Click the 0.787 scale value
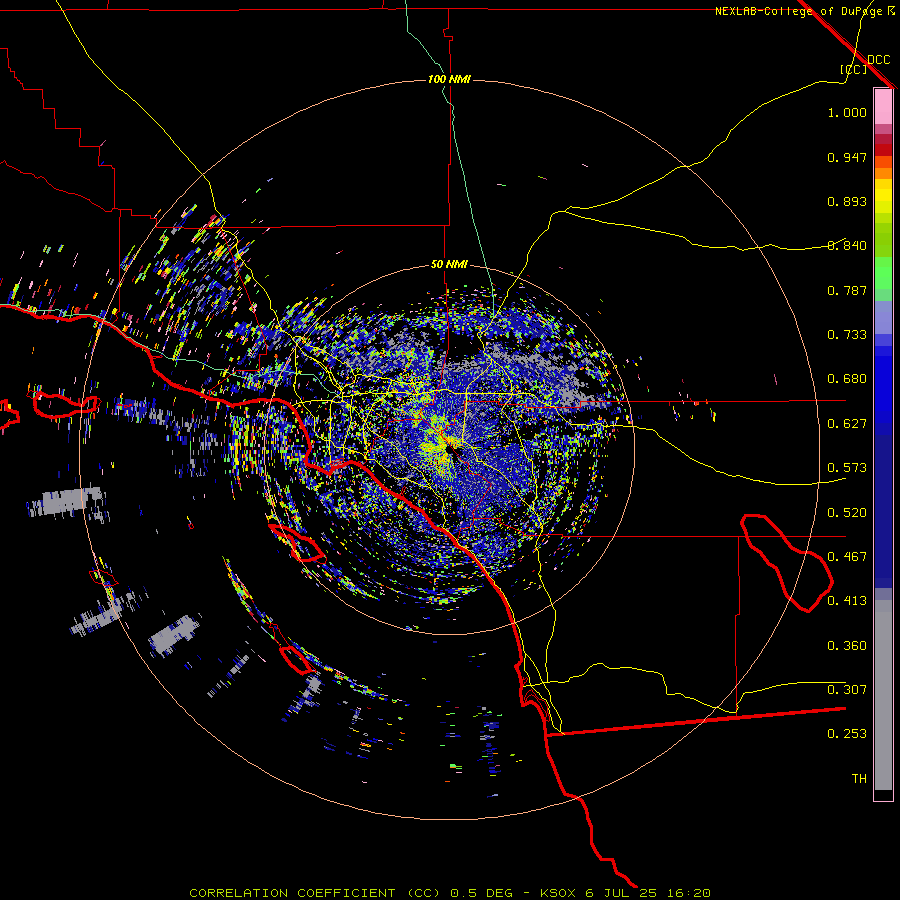Viewport: 900px width, 900px height. point(847,290)
